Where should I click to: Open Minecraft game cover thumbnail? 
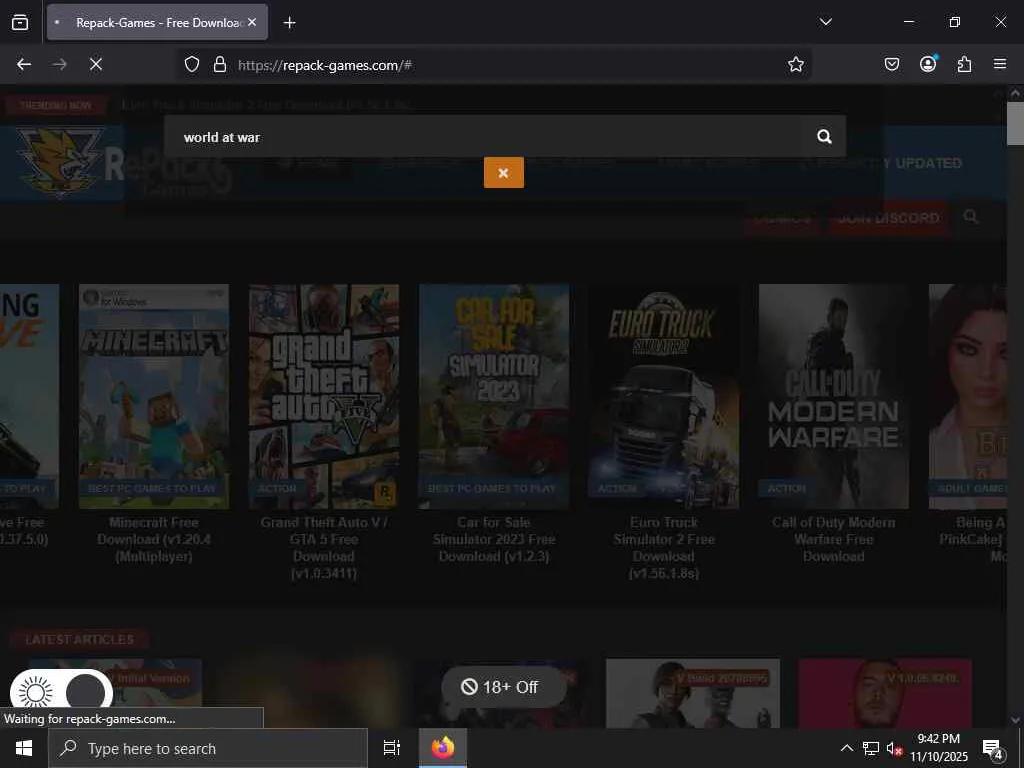point(154,396)
